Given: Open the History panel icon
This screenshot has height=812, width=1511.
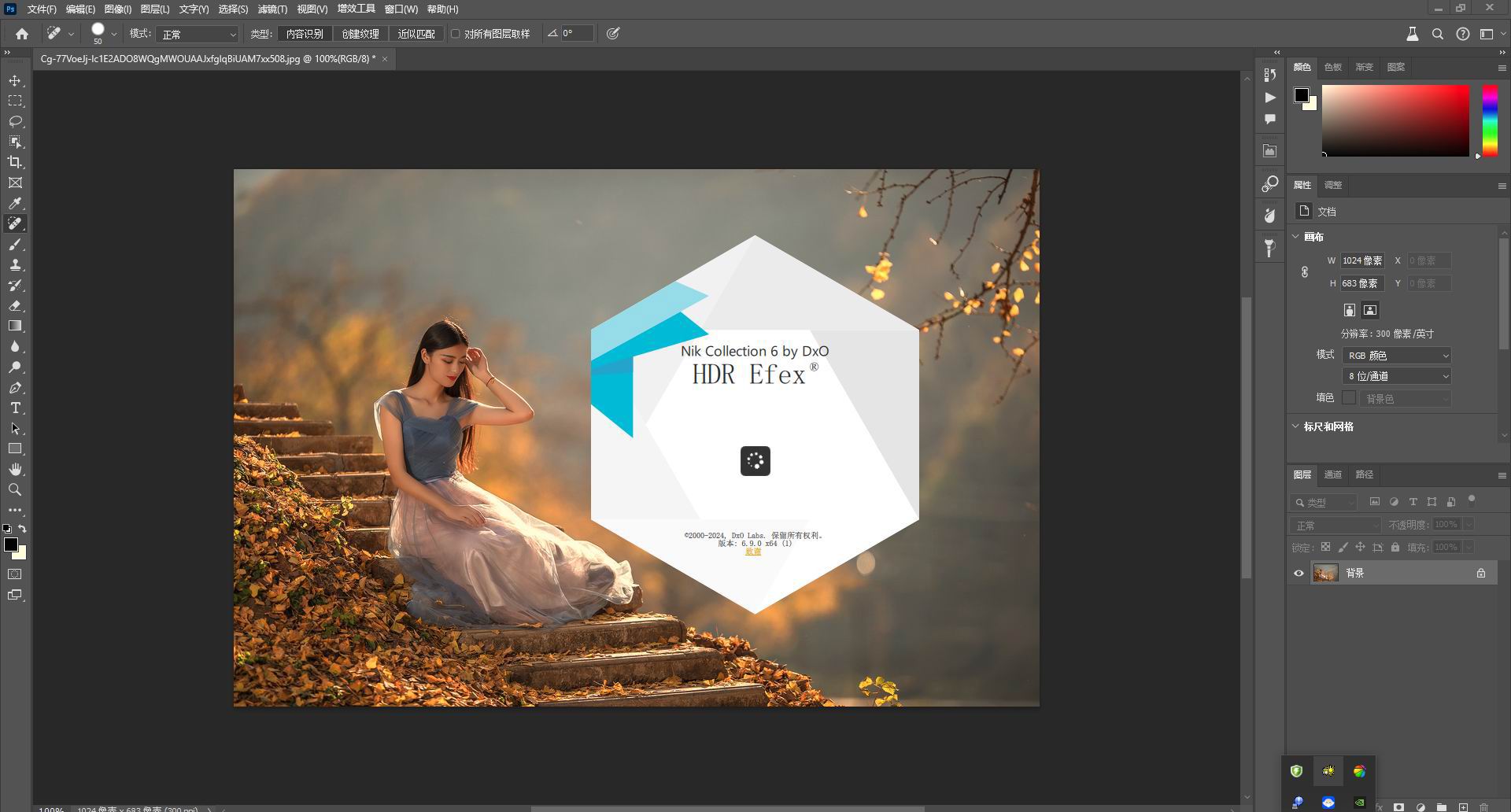Looking at the screenshot, I should coord(1269,75).
